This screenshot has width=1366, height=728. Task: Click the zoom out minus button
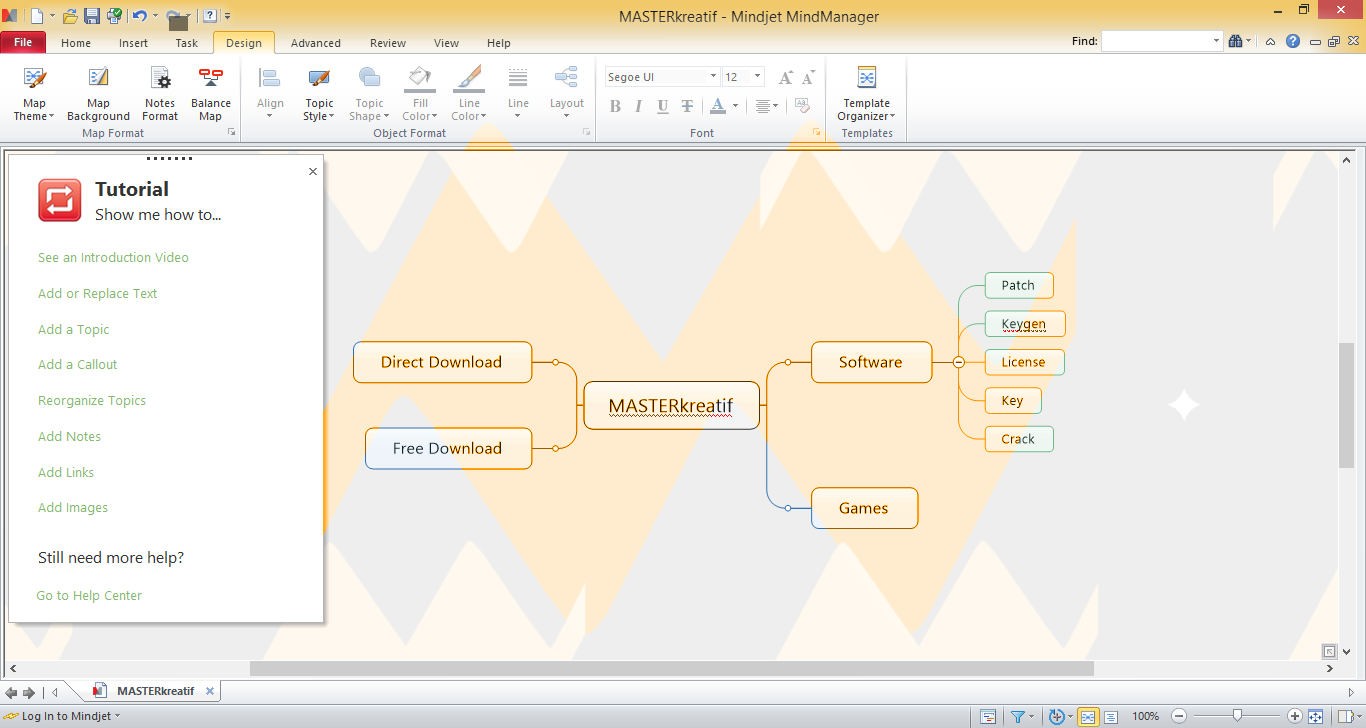point(1179,716)
